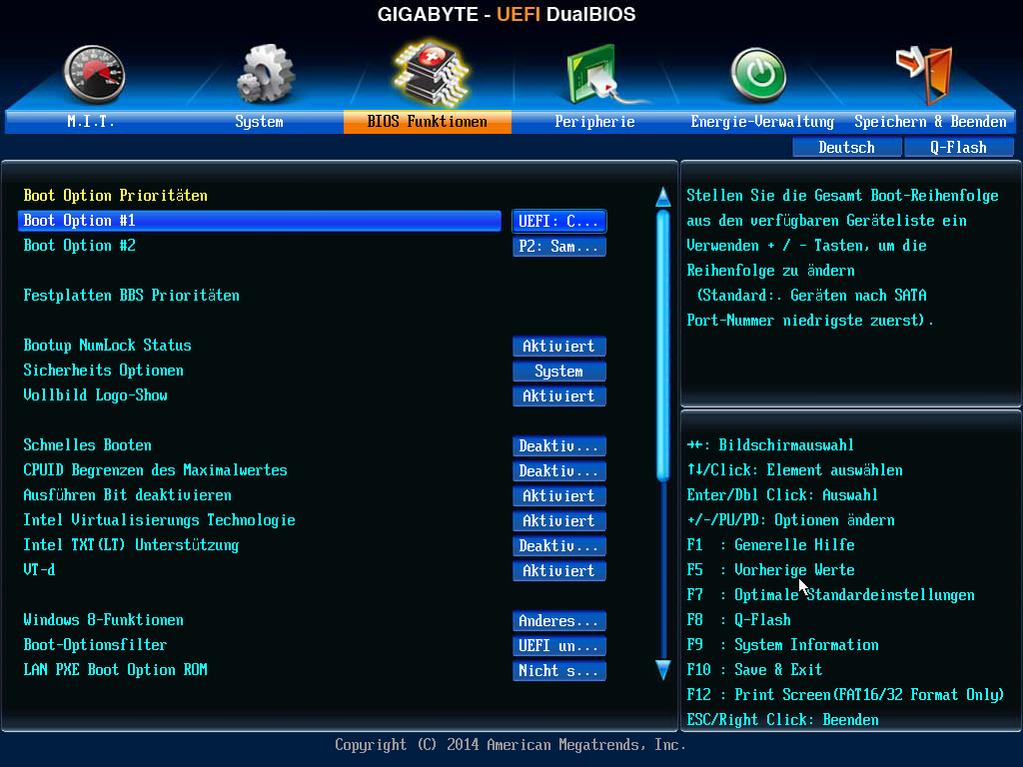Select Ausführen Bit deaktivieren label
Viewport: 1023px width, 767px height.
pyautogui.click(x=127, y=495)
